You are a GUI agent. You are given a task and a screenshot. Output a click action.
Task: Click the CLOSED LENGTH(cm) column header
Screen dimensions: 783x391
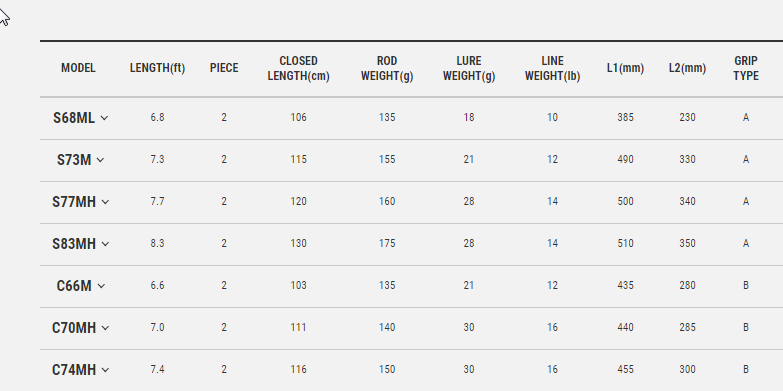[x=298, y=68]
